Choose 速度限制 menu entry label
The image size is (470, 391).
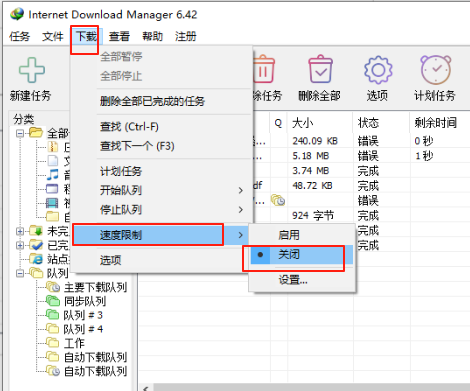(121, 235)
